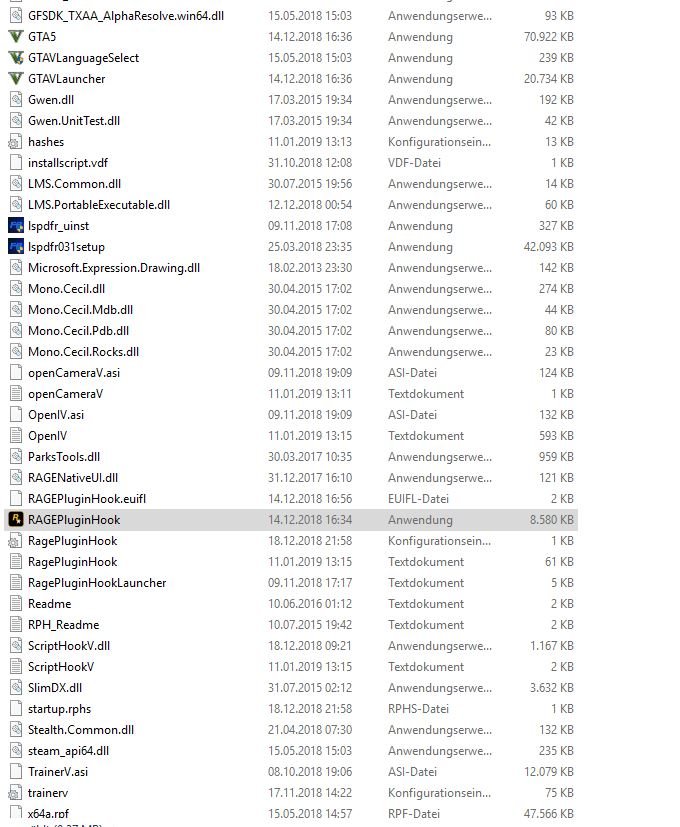
Task: Click the lspdfr_uinst installer icon
Action: (x=16, y=226)
